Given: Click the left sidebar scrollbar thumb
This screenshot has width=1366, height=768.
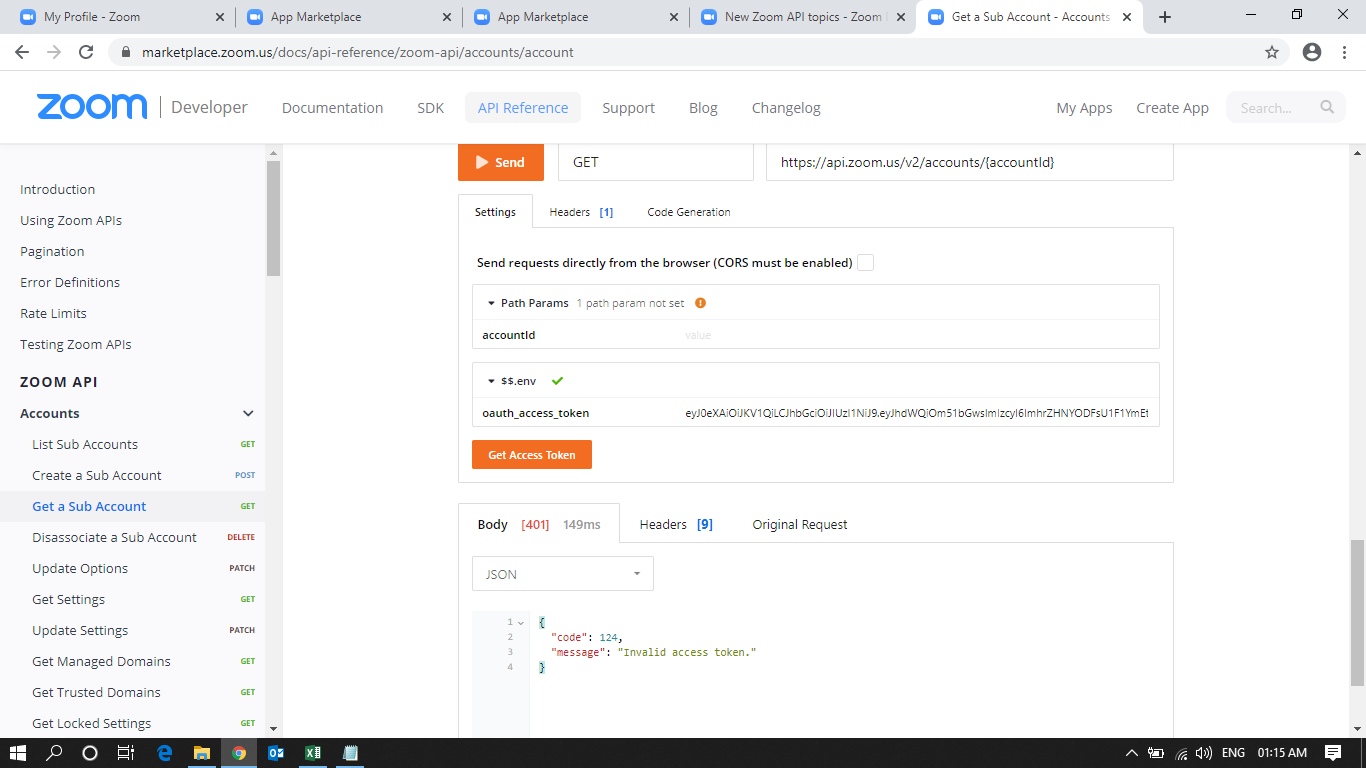Looking at the screenshot, I should [x=273, y=218].
